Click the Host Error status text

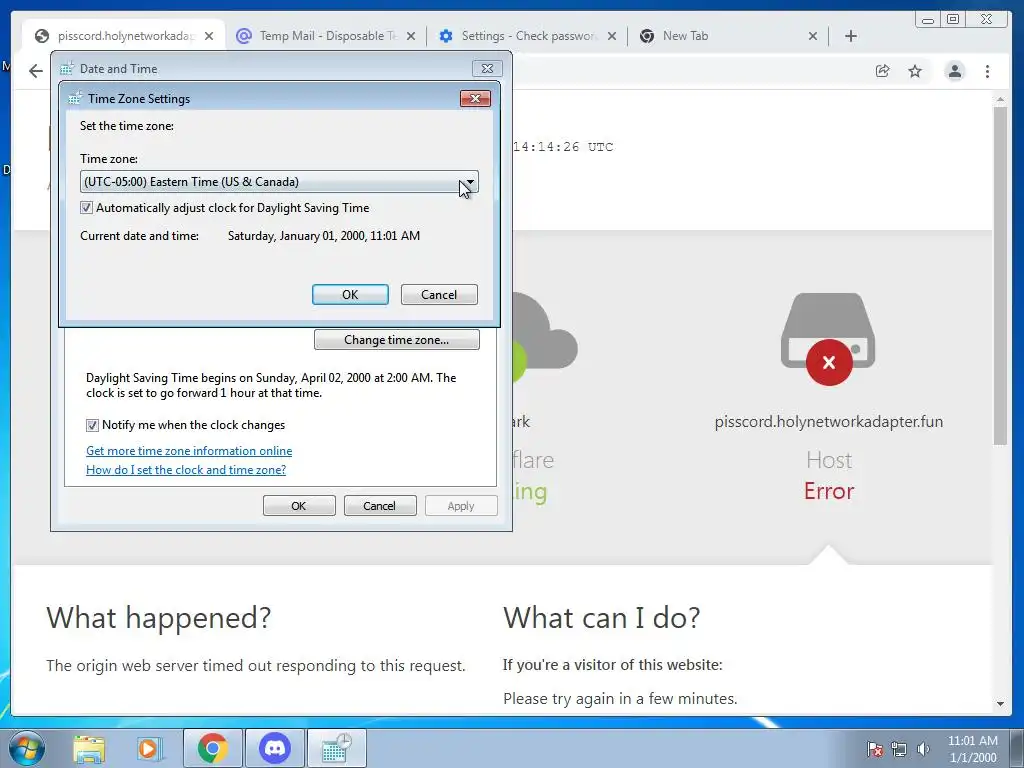pyautogui.click(x=829, y=491)
